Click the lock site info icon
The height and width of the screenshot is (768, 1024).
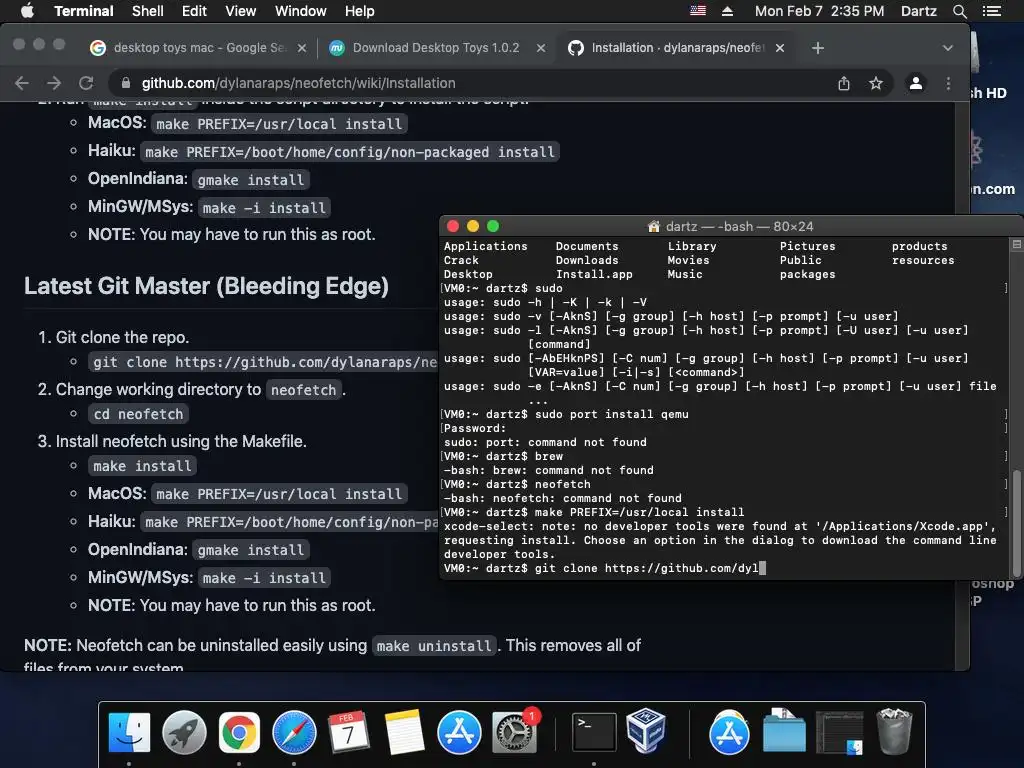[126, 83]
